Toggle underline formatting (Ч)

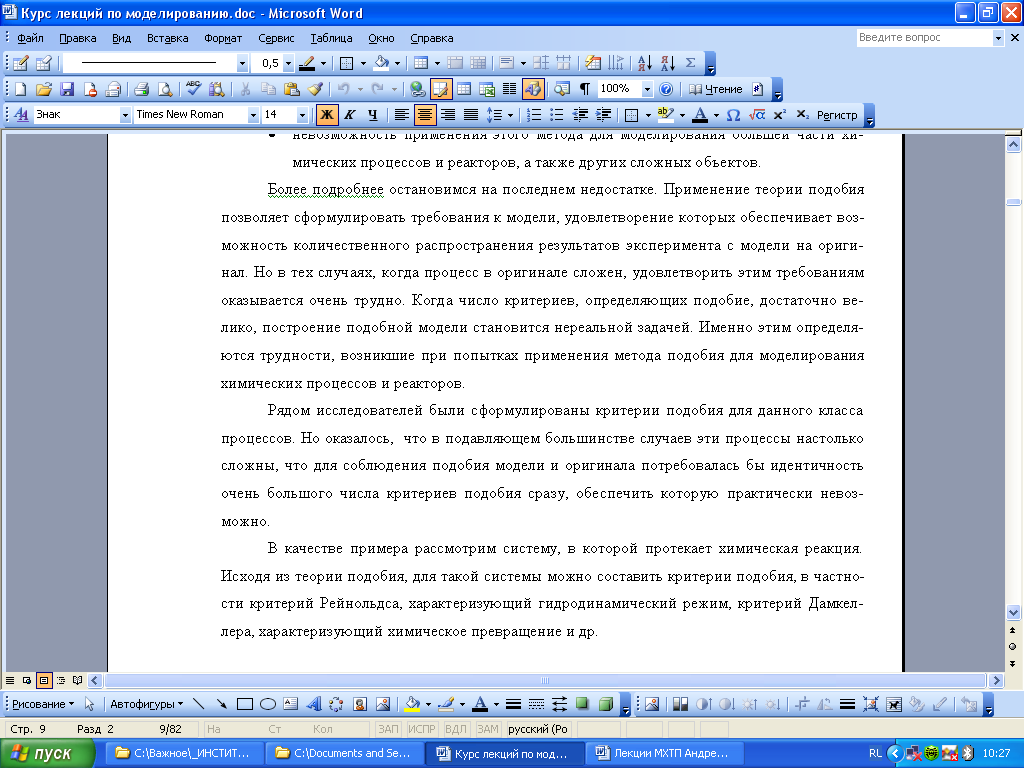point(372,115)
